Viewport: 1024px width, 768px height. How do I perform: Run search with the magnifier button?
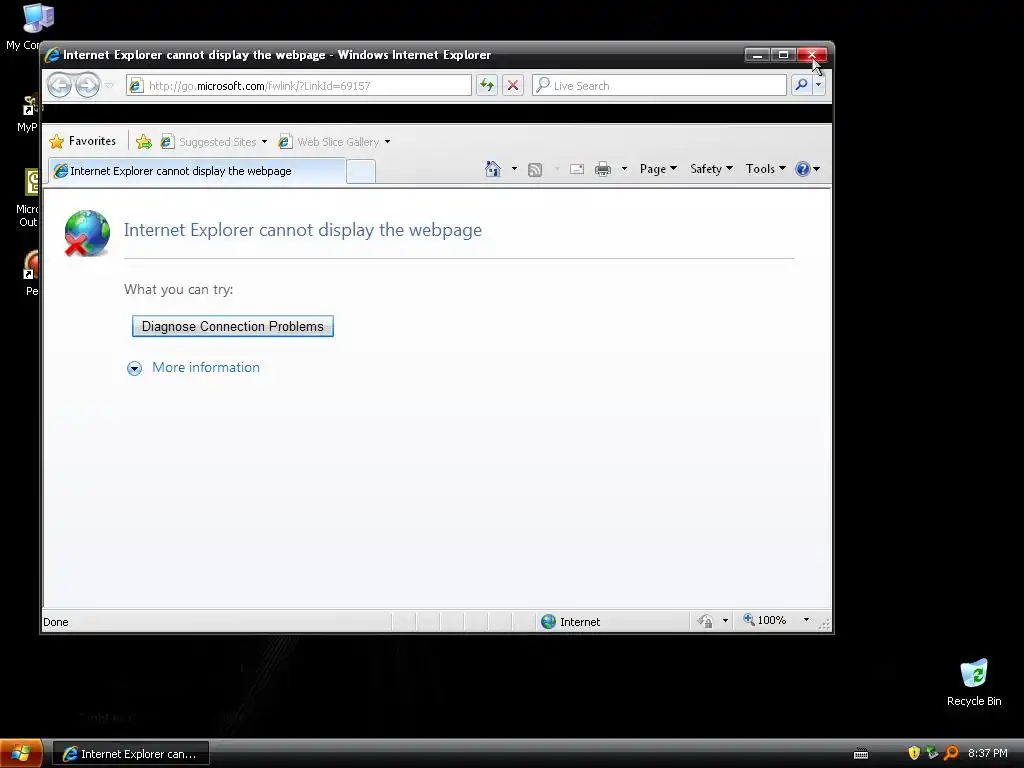[x=801, y=85]
